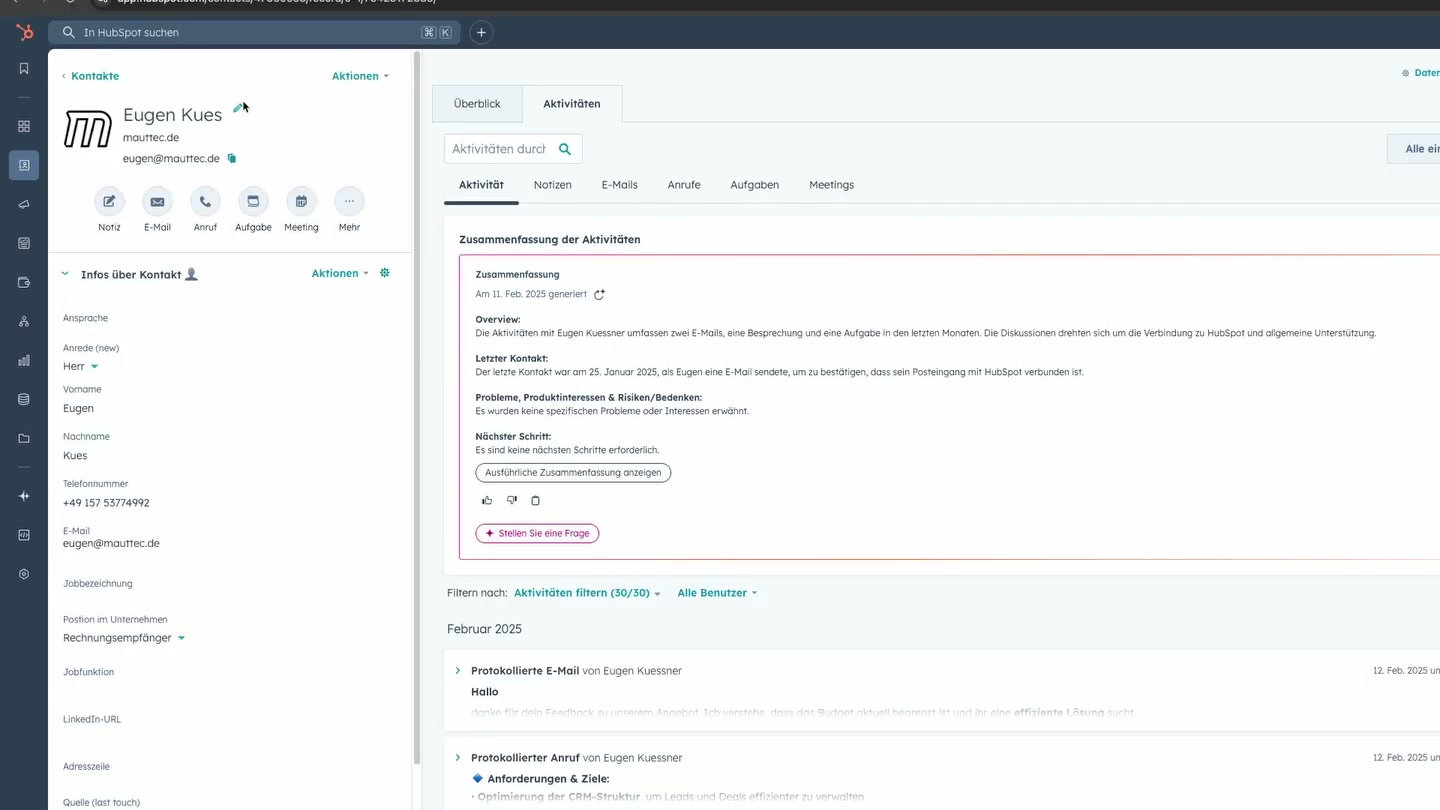Click Ausführliche Zusammenfassung anzeigen
Viewport: 1440px width, 810px height.
point(572,472)
